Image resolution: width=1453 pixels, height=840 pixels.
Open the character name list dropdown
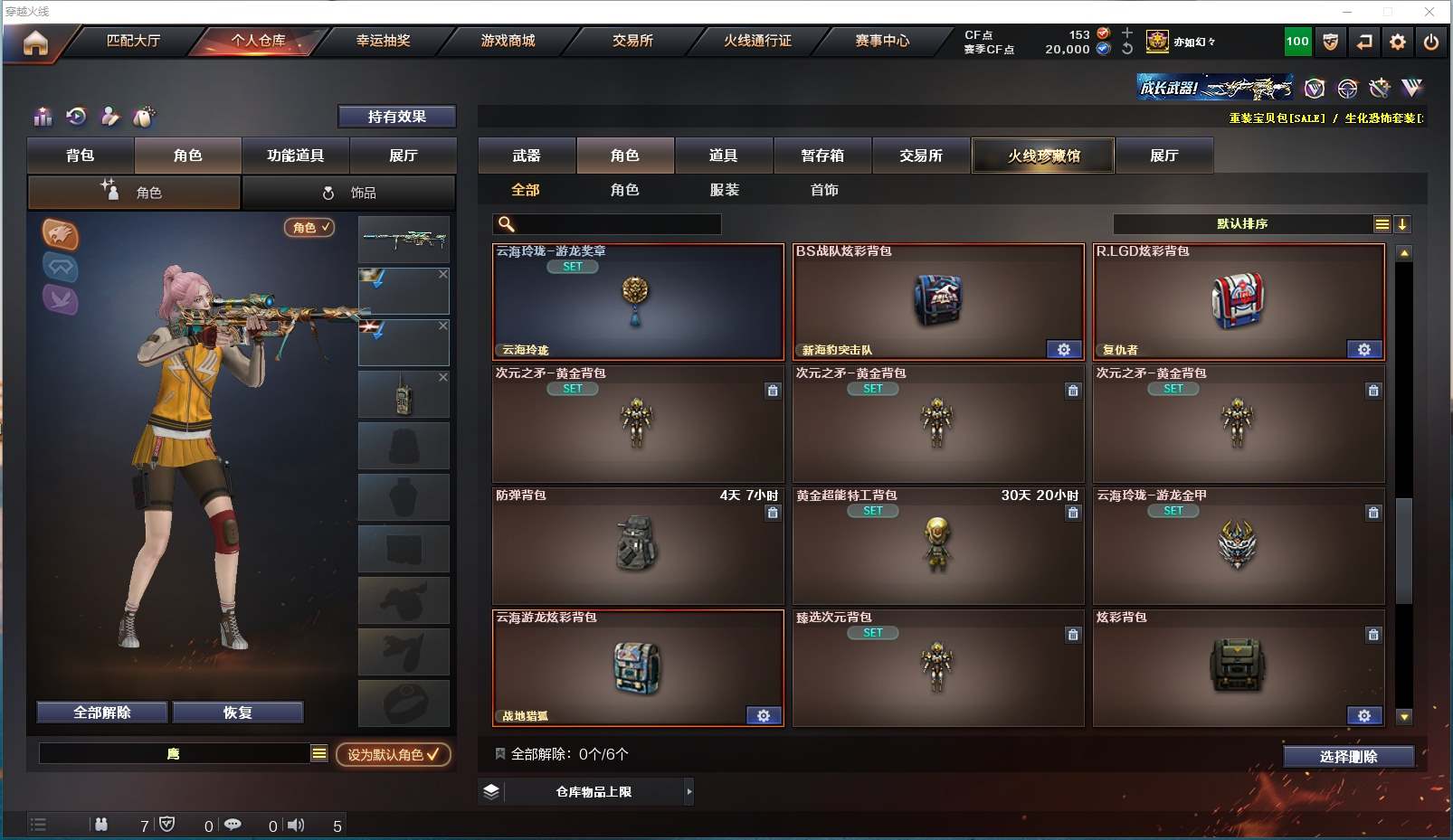319,753
